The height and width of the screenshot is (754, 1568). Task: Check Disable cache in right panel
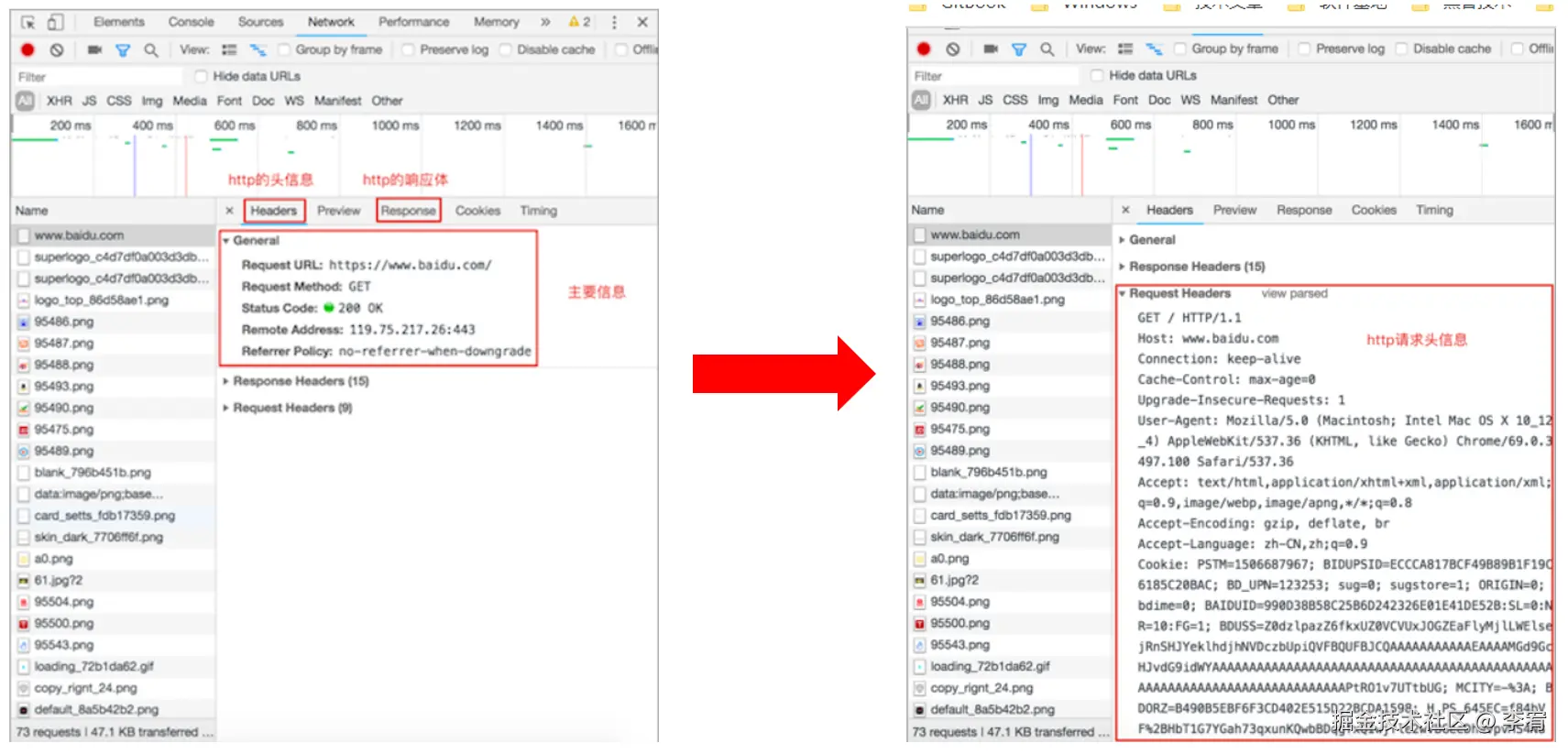pyautogui.click(x=1401, y=49)
